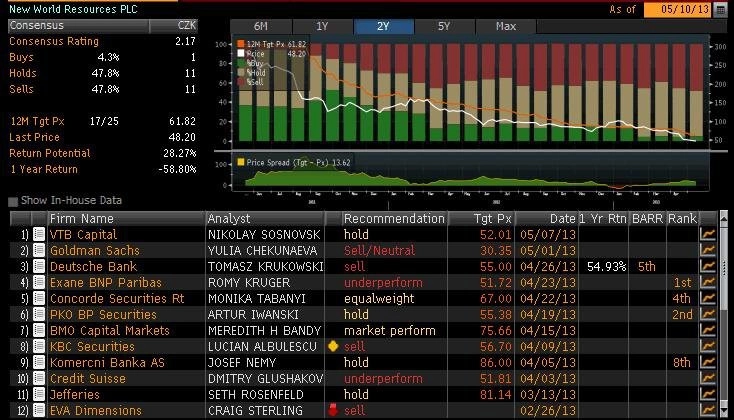This screenshot has width=734, height=420.
Task: Sort table by Date header
Action: pos(546,219)
